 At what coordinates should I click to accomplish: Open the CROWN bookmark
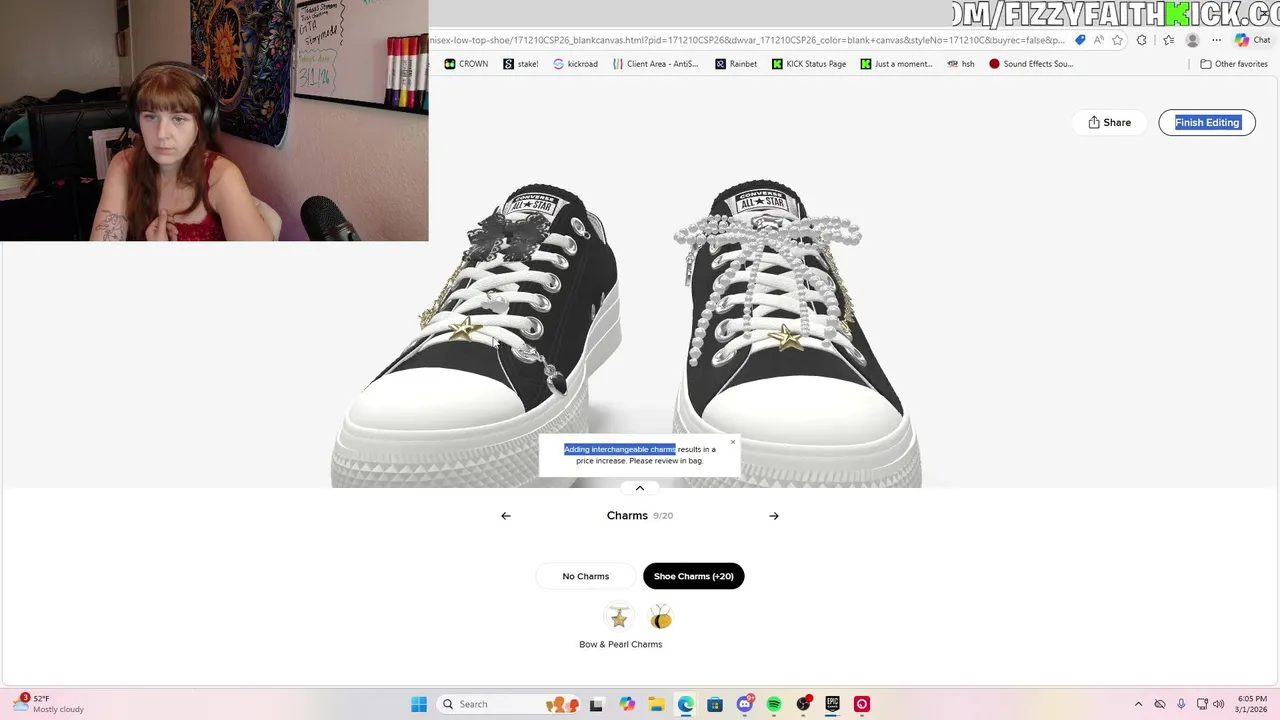click(x=467, y=64)
